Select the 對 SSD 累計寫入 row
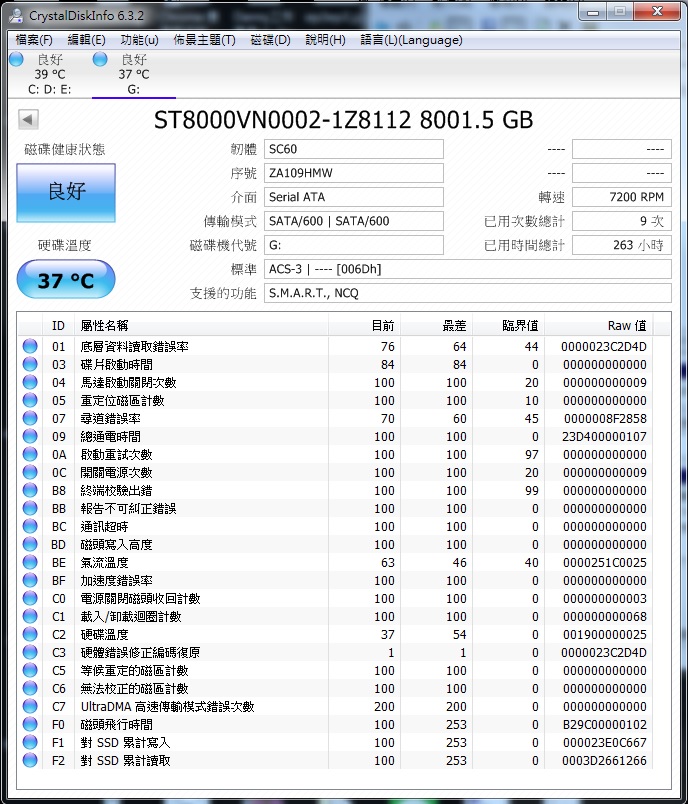 (x=337, y=742)
